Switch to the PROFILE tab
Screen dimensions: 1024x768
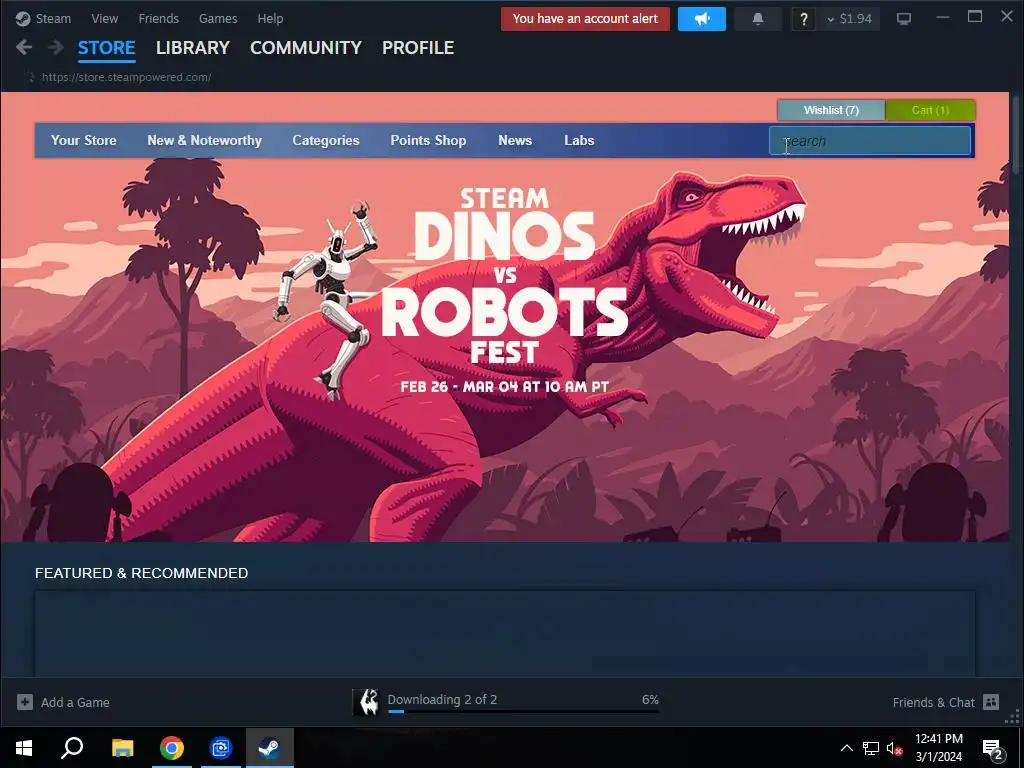tap(418, 48)
